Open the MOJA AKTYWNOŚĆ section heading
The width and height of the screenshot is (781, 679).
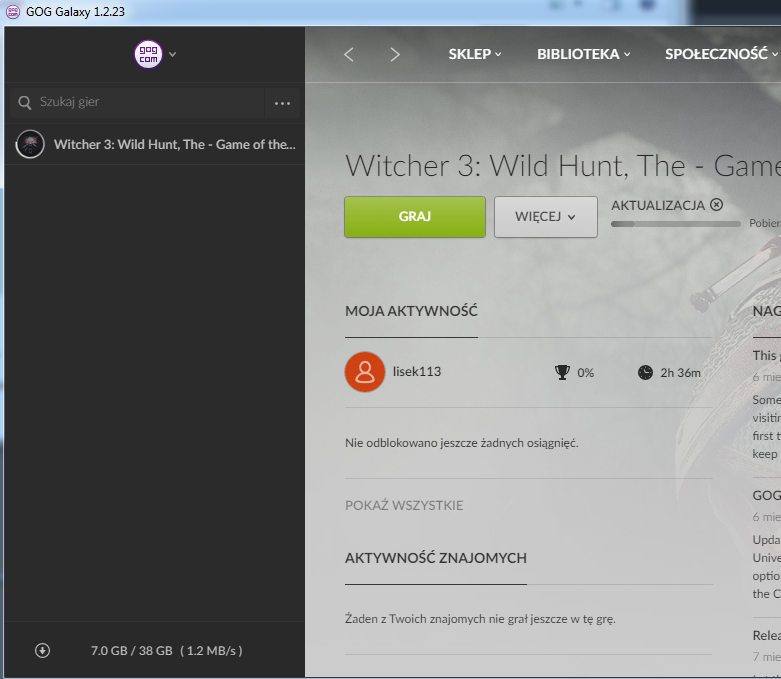point(411,311)
